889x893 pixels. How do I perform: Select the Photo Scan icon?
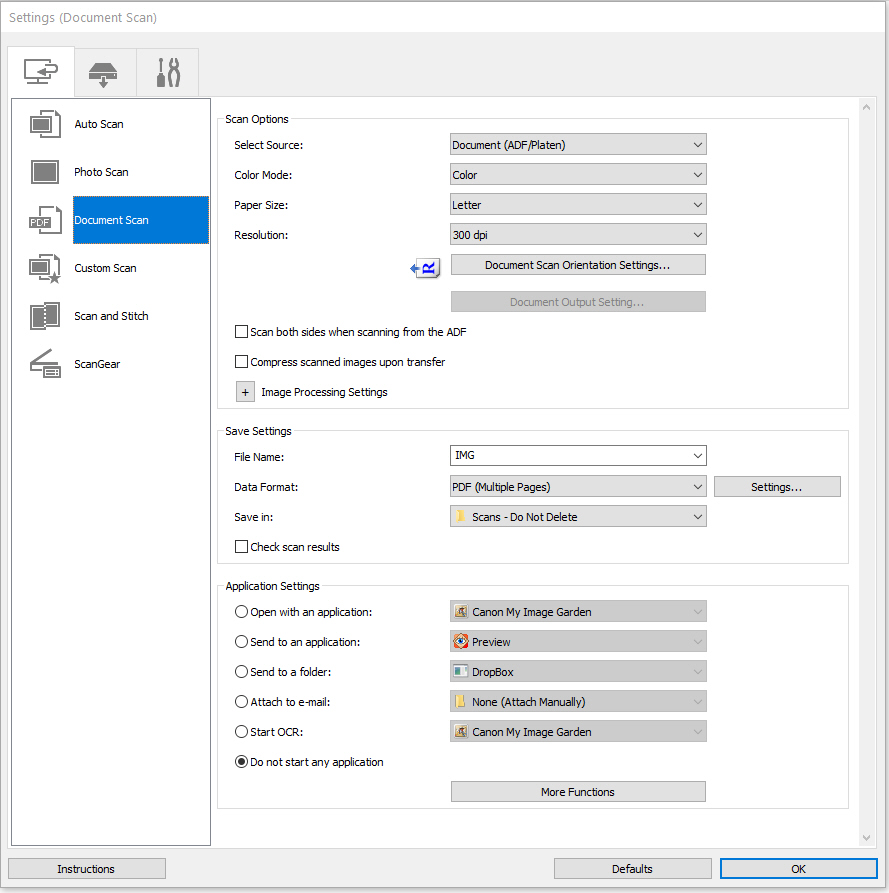point(45,172)
